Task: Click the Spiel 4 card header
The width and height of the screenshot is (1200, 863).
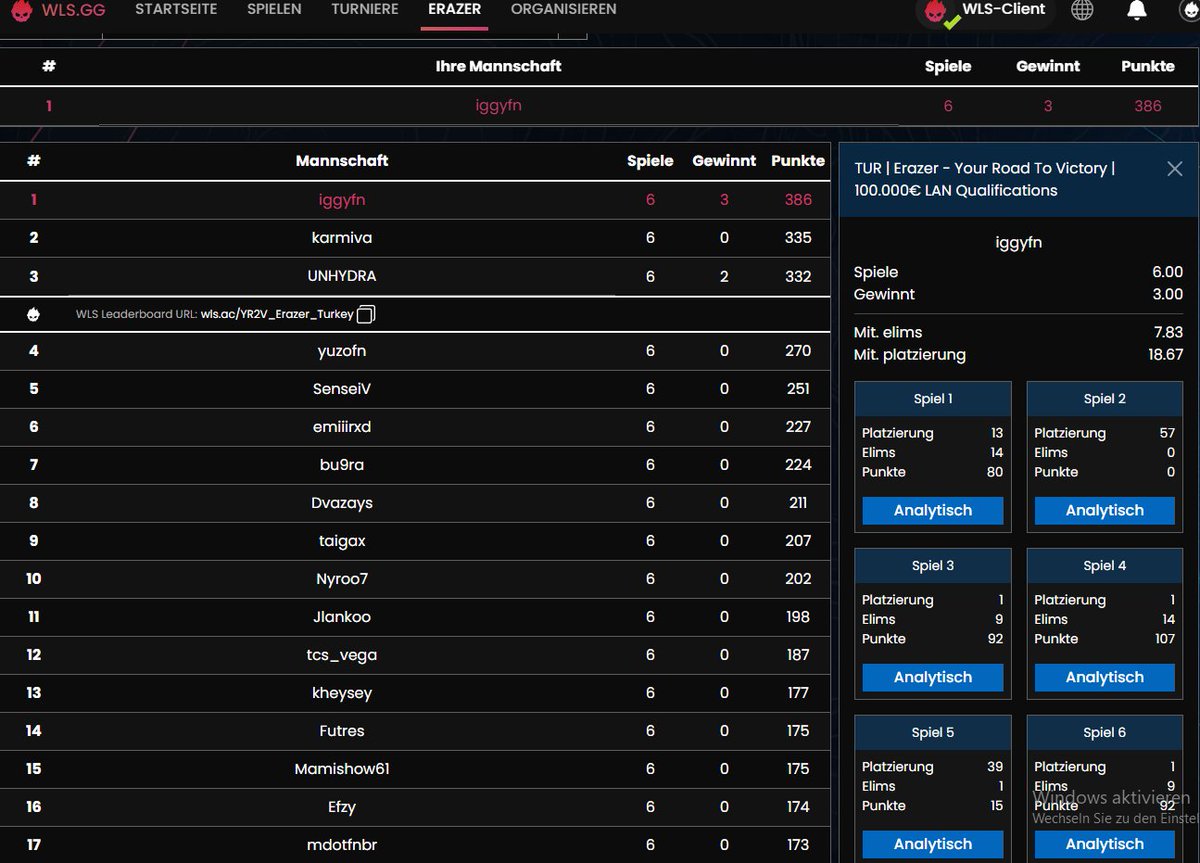Action: click(1105, 566)
